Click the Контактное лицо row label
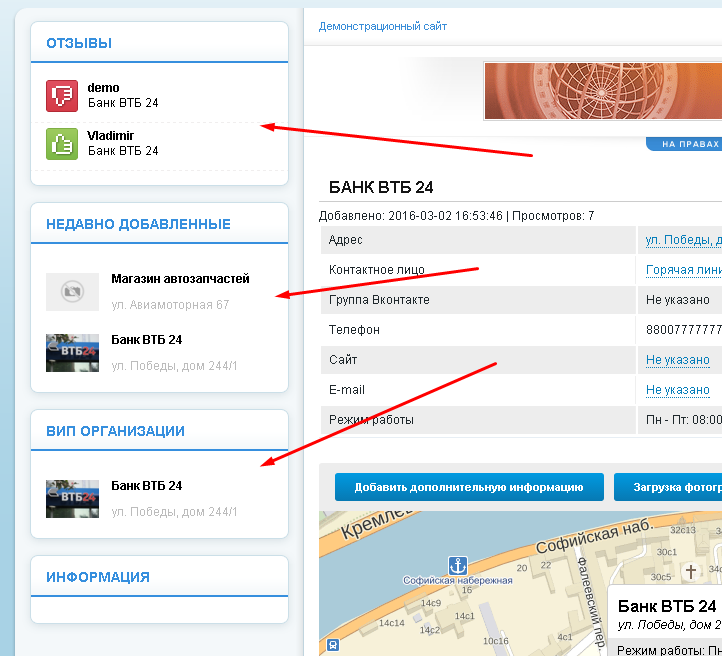The height and width of the screenshot is (656, 722). click(x=376, y=270)
